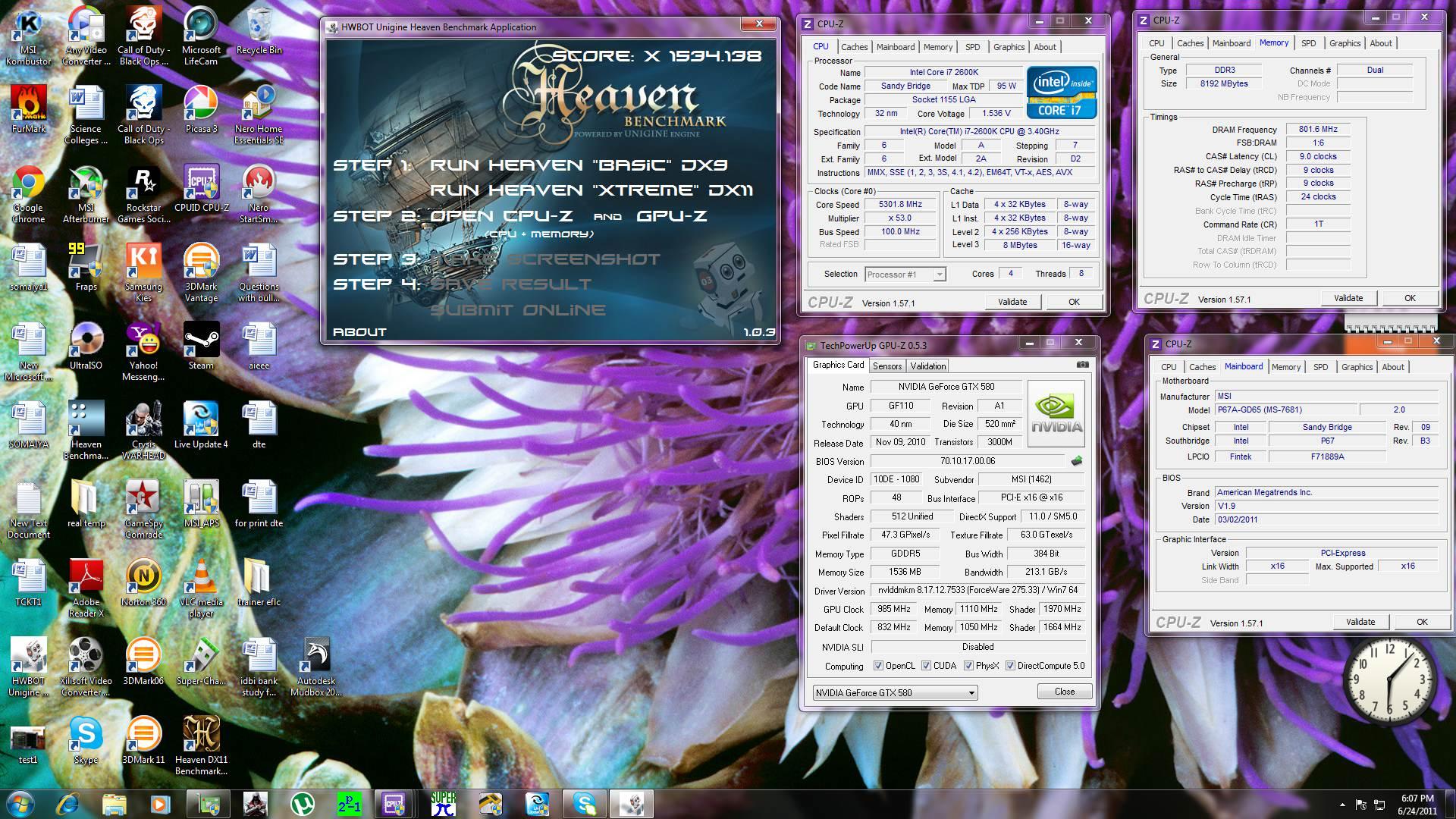Click the DRAM Frequency 801.6 MHz value

(1318, 130)
